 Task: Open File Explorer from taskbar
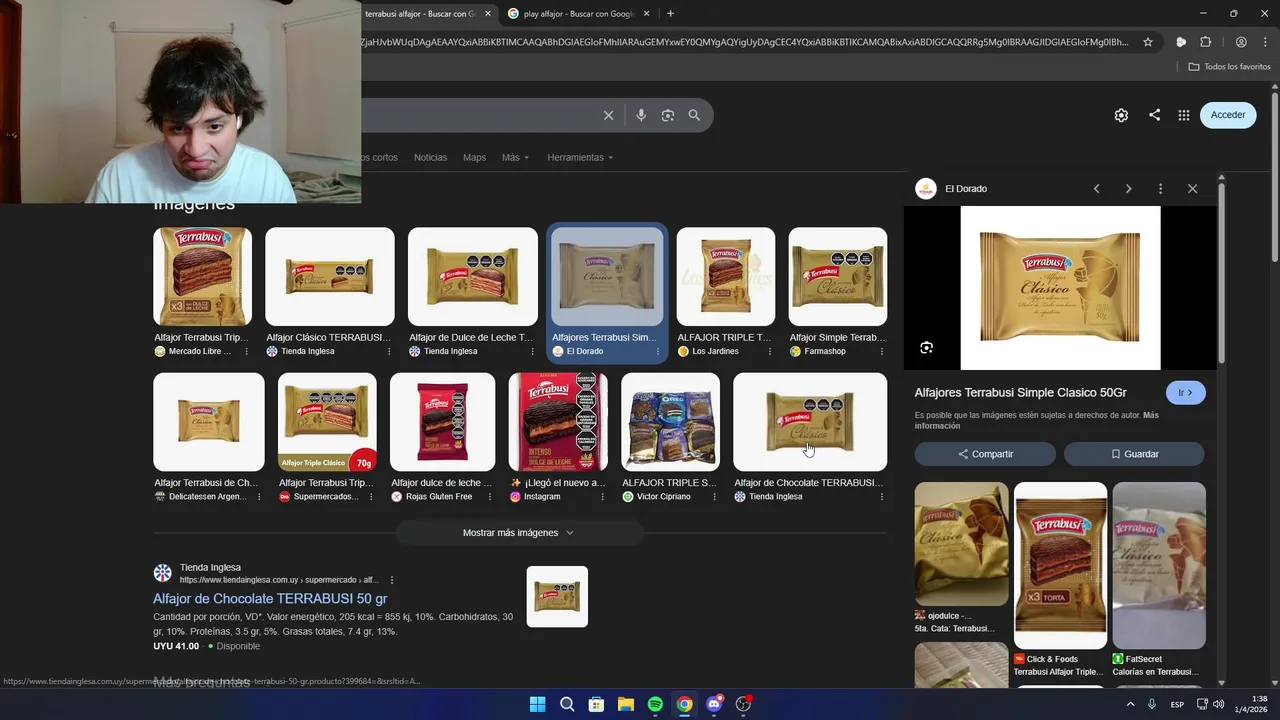tap(626, 704)
